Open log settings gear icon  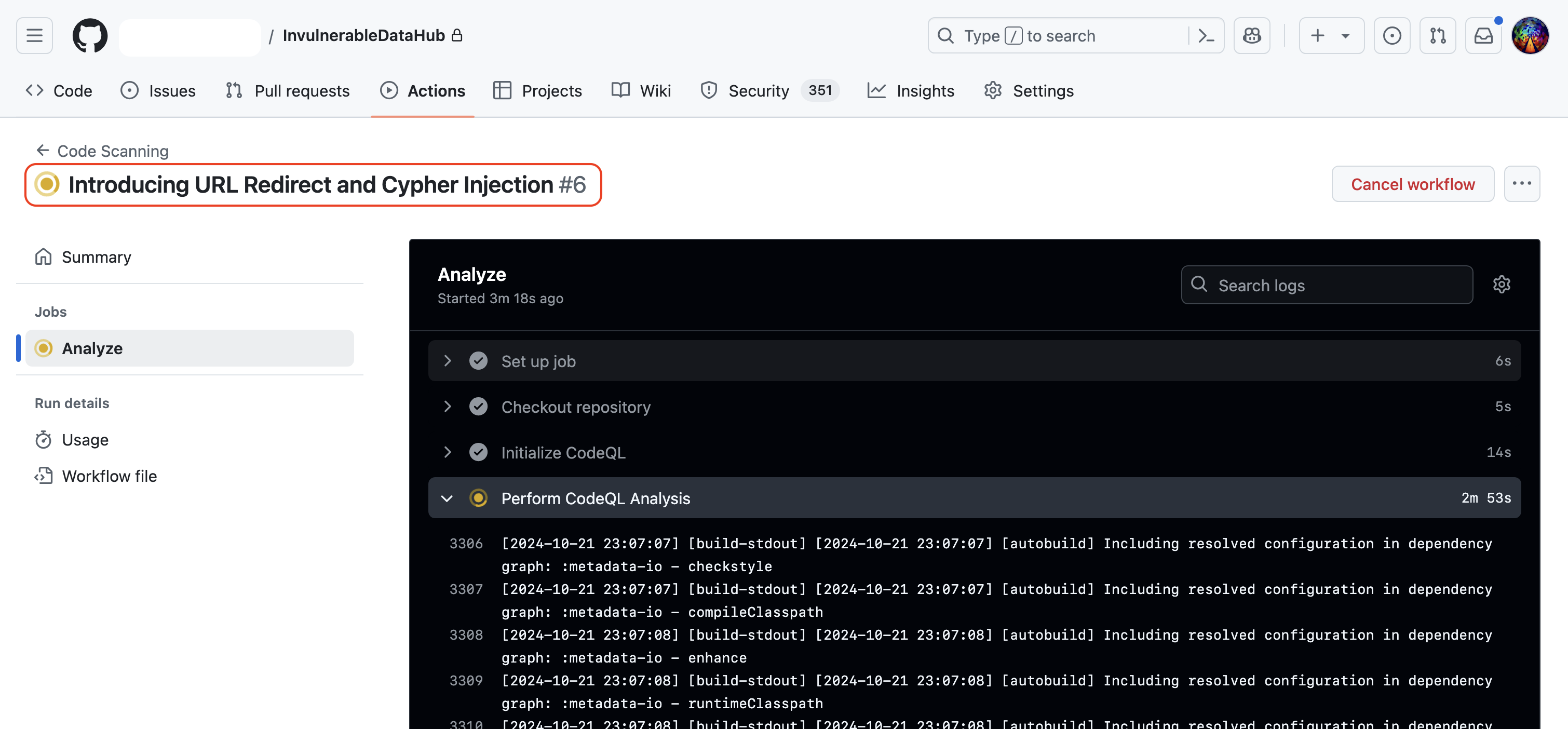pos(1501,285)
